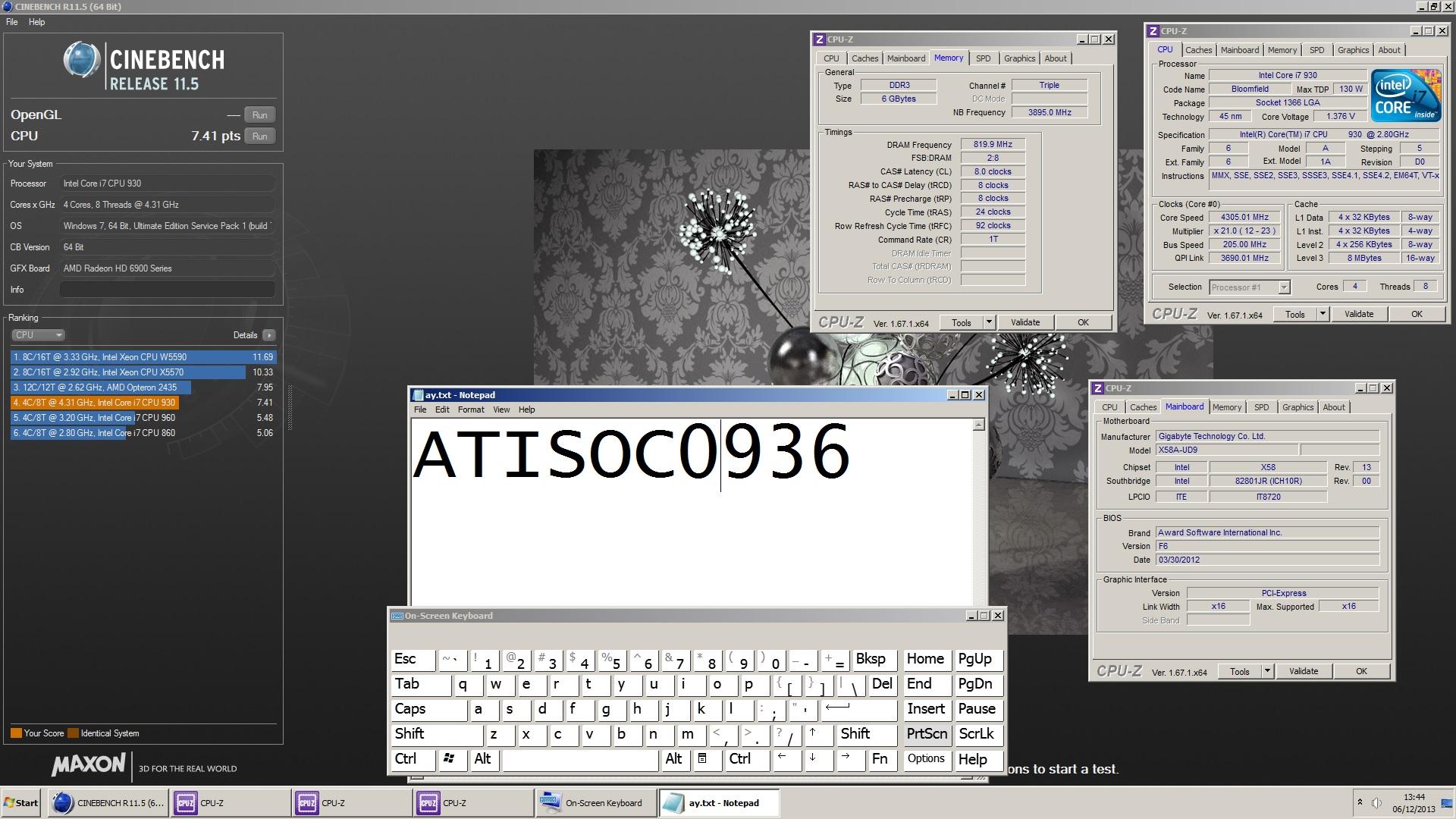Viewport: 1456px width, 819px height.
Task: Open the Notepad icon in the taskbar
Action: (x=673, y=803)
